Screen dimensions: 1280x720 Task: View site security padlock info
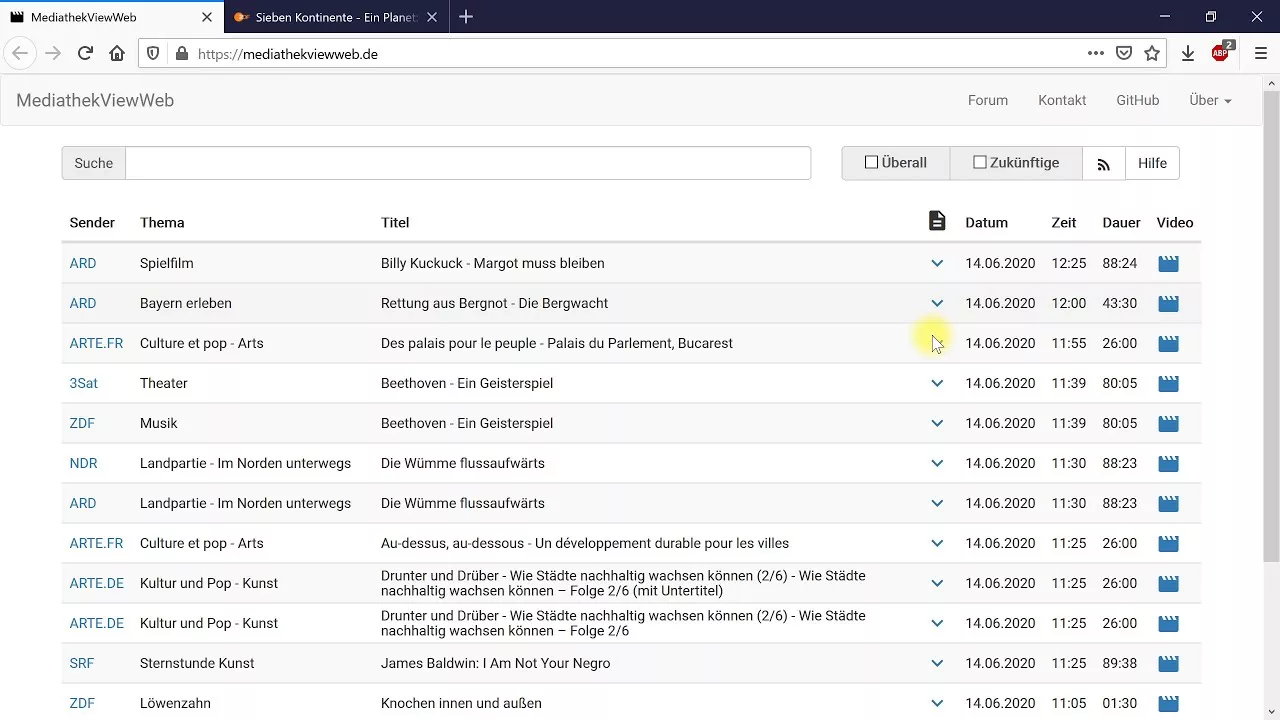coord(181,54)
